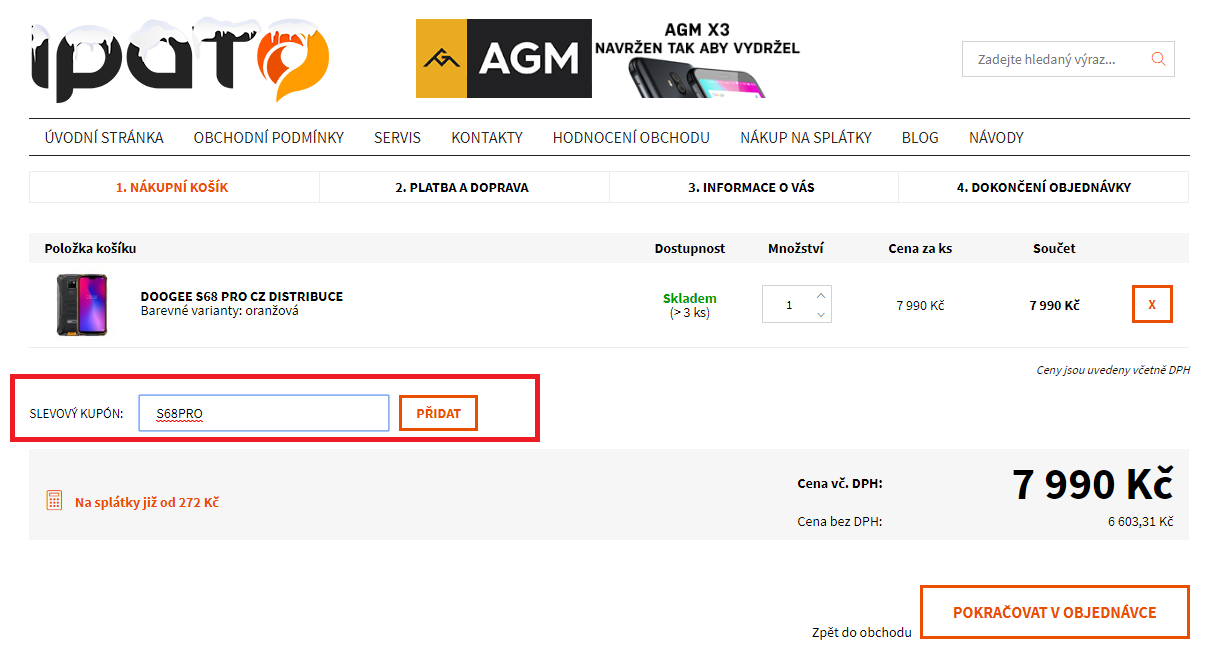Select step 4 Dokončení objednávky tab

tap(1044, 187)
